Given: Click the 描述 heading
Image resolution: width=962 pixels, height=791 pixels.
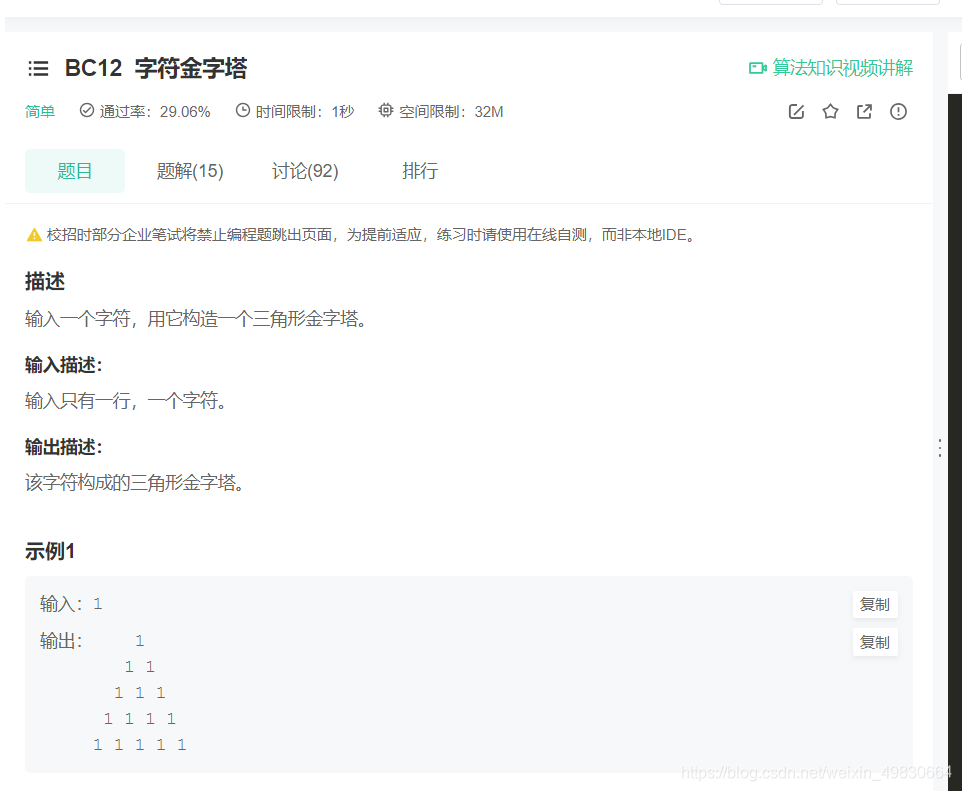Looking at the screenshot, I should coord(45,282).
